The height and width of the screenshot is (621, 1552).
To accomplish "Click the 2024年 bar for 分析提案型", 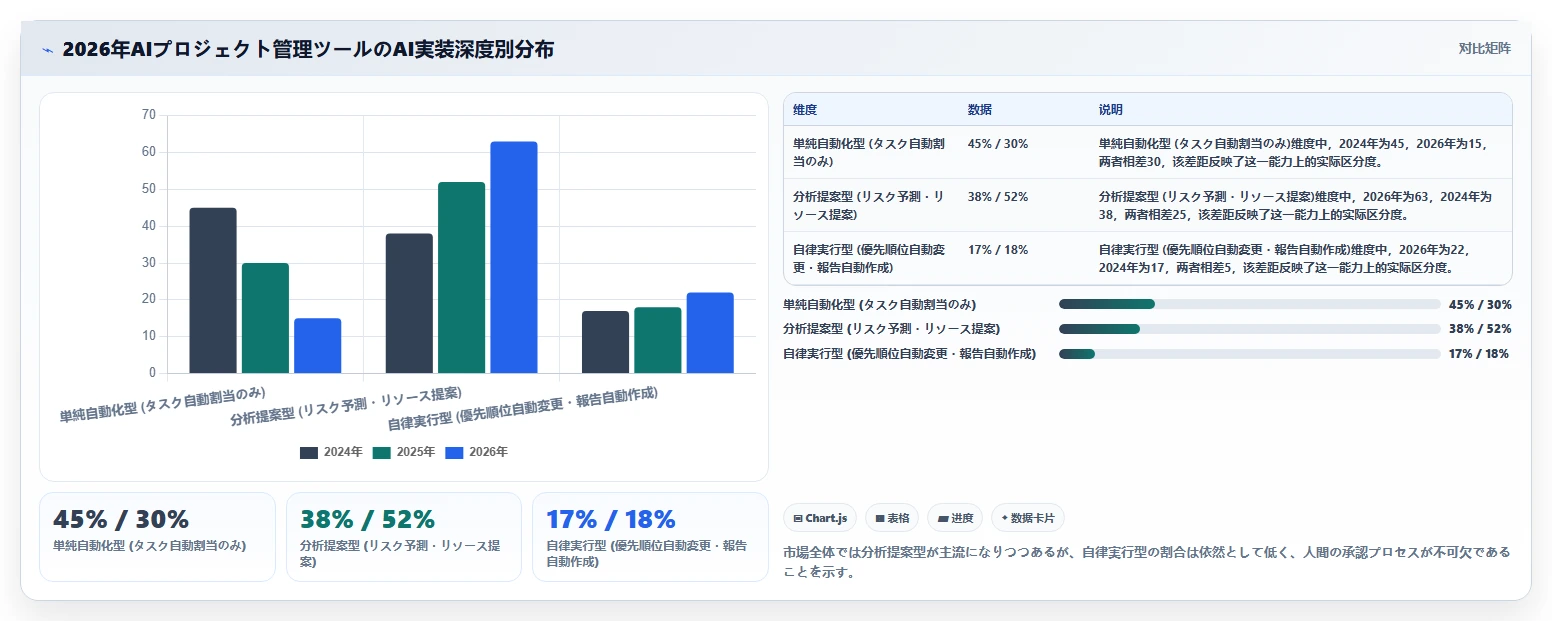I will coord(409,303).
